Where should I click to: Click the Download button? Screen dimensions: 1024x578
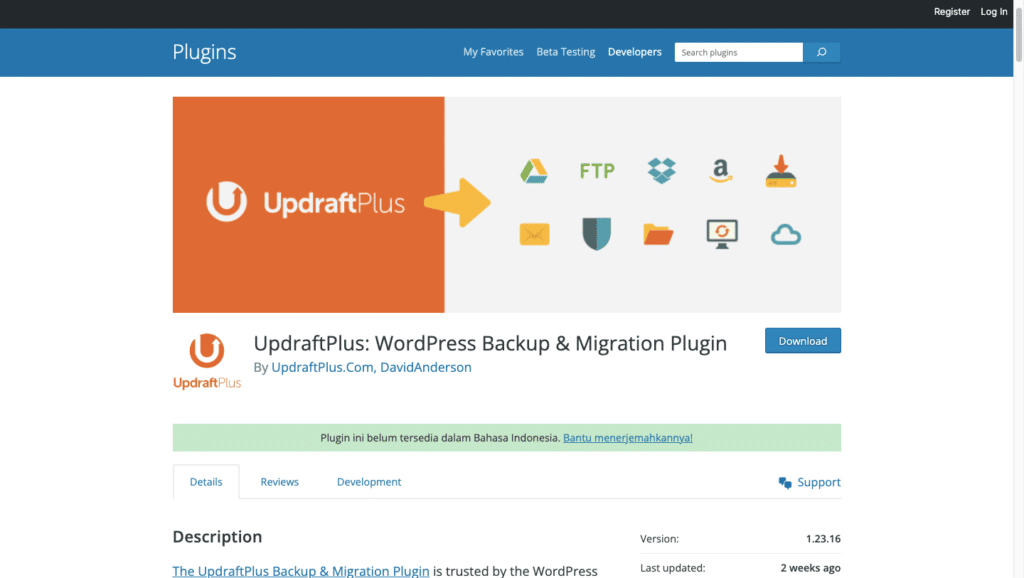pos(803,341)
